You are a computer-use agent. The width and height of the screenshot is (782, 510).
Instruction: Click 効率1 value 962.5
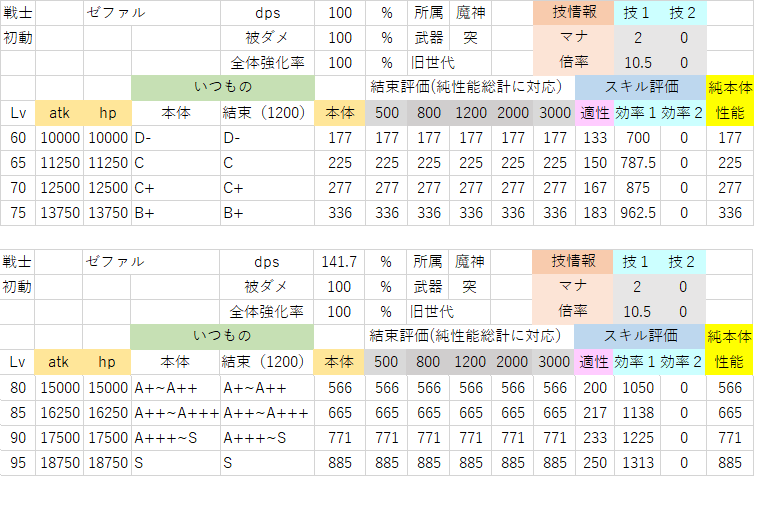(x=638, y=213)
